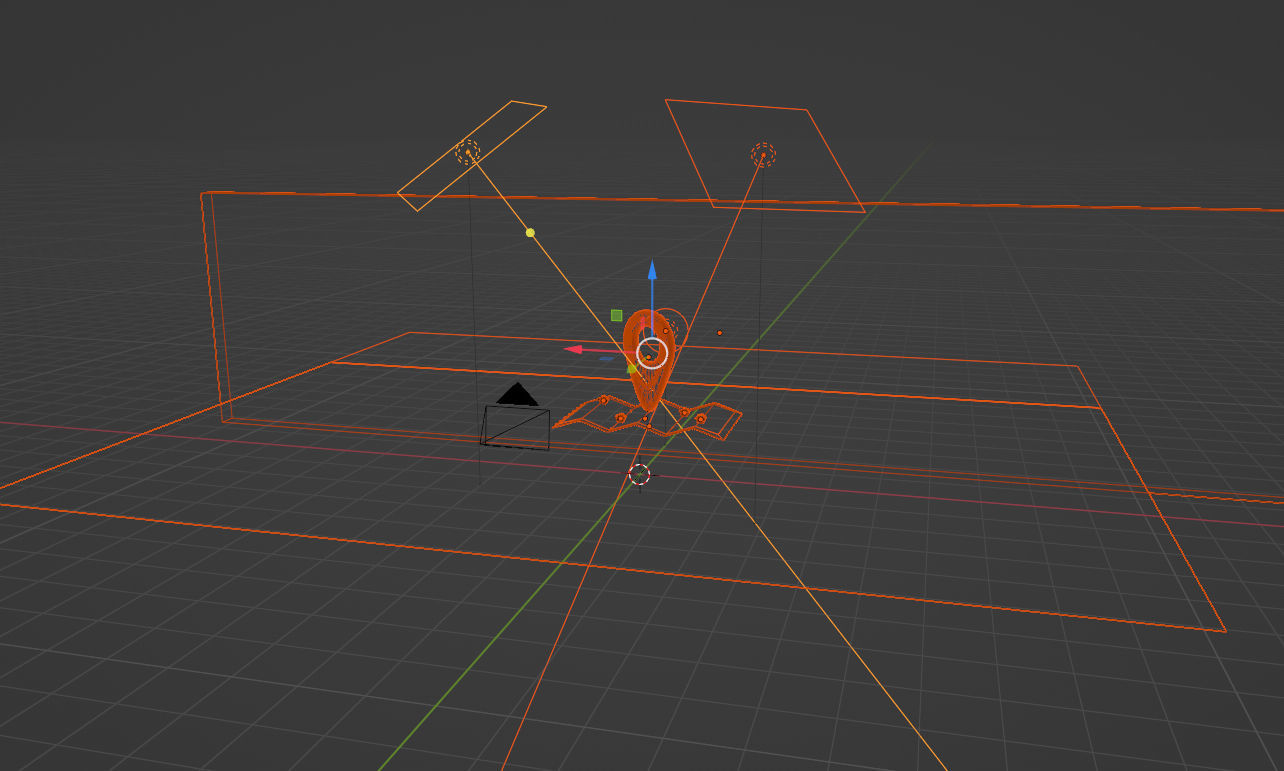Click the white move gizmo center circle
This screenshot has width=1284, height=771.
(652, 351)
